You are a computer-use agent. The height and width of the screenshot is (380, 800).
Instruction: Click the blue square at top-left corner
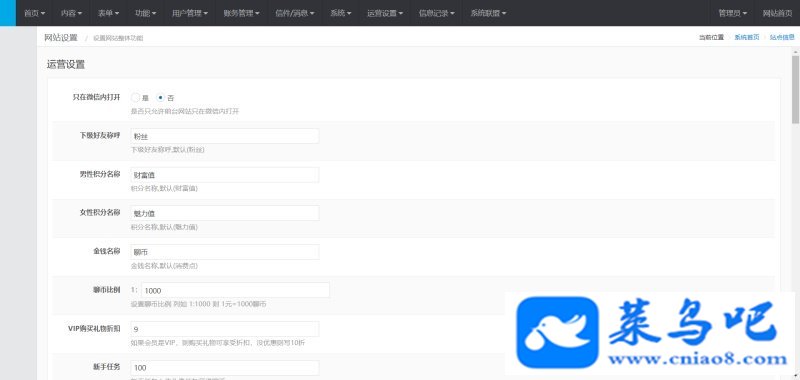8,13
